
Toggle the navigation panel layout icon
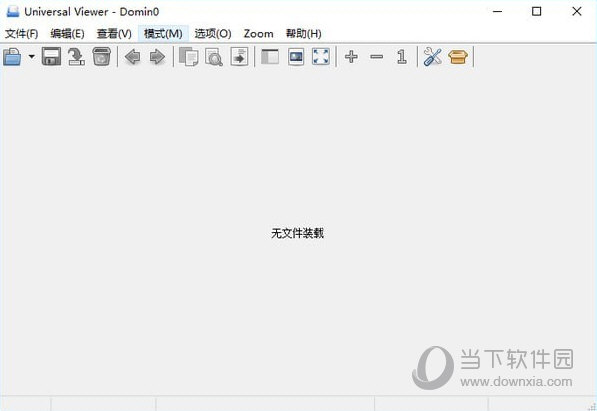pyautogui.click(x=270, y=57)
